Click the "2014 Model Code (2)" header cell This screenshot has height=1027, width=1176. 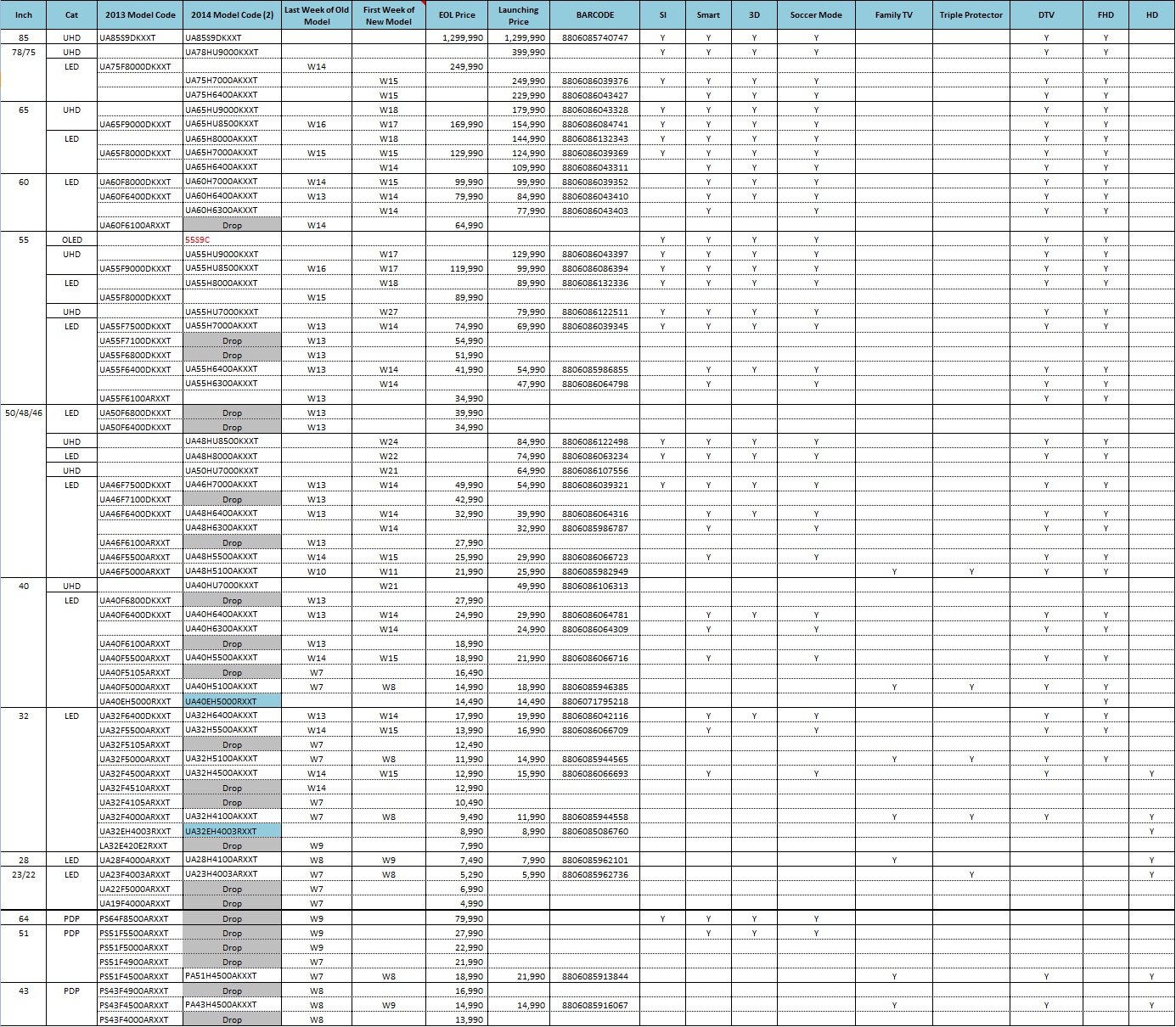click(x=232, y=15)
